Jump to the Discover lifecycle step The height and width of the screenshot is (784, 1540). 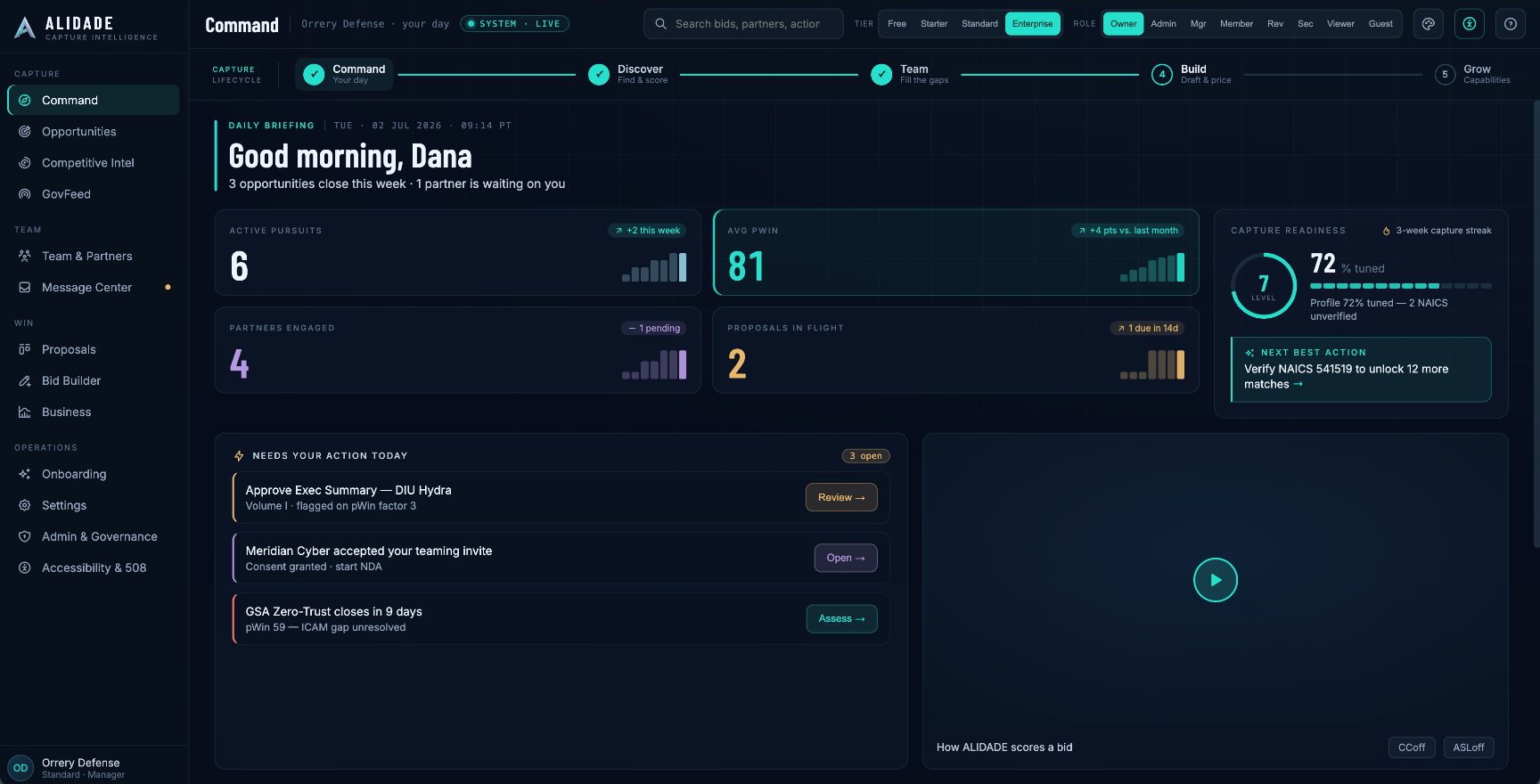click(628, 75)
